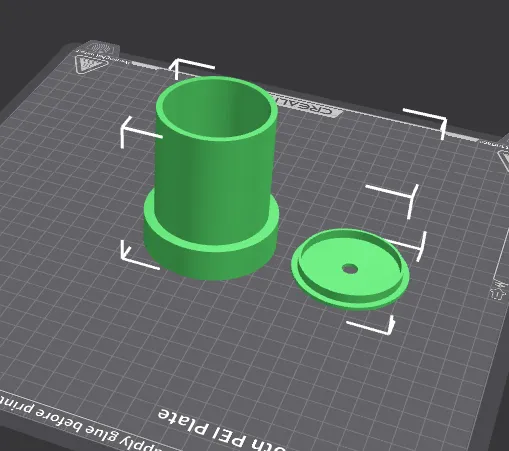Click the bounding box corner bracket above the cylinder
The width and height of the screenshot is (509, 451).
point(192,68)
